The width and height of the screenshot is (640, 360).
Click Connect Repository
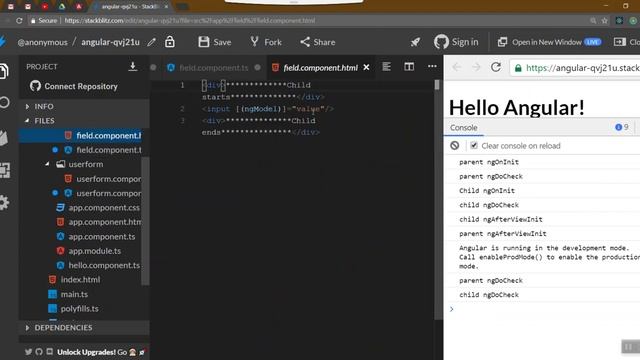74,86
